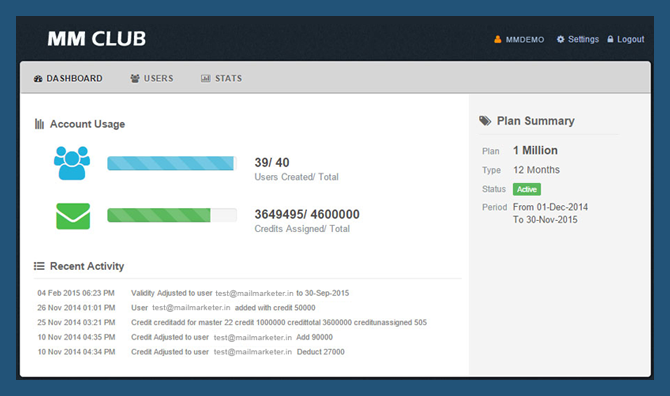Viewport: 670px width, 396px height.
Task: Click the list icon beside Recent Activity
Action: pyautogui.click(x=39, y=266)
